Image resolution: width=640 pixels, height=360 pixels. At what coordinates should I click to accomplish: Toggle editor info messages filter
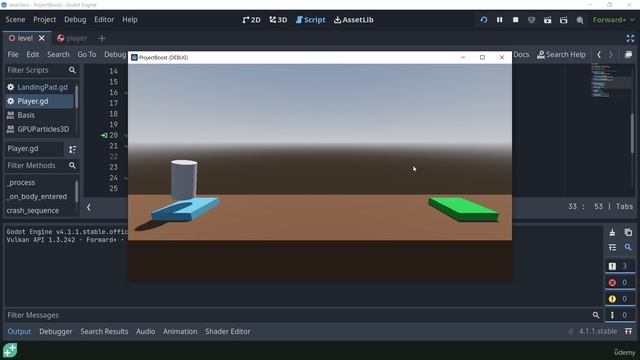tap(620, 315)
